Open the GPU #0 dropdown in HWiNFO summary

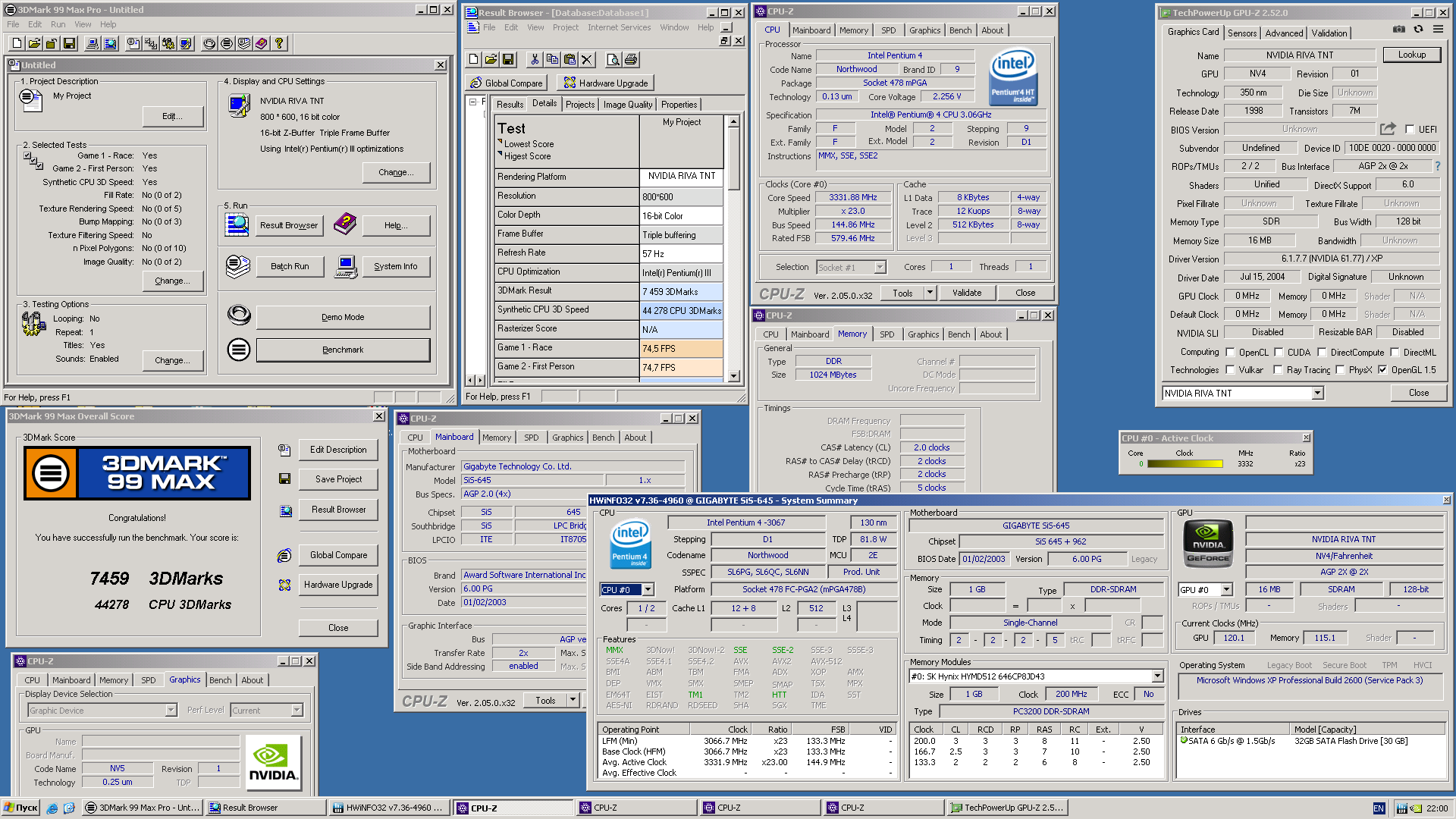[1227, 590]
